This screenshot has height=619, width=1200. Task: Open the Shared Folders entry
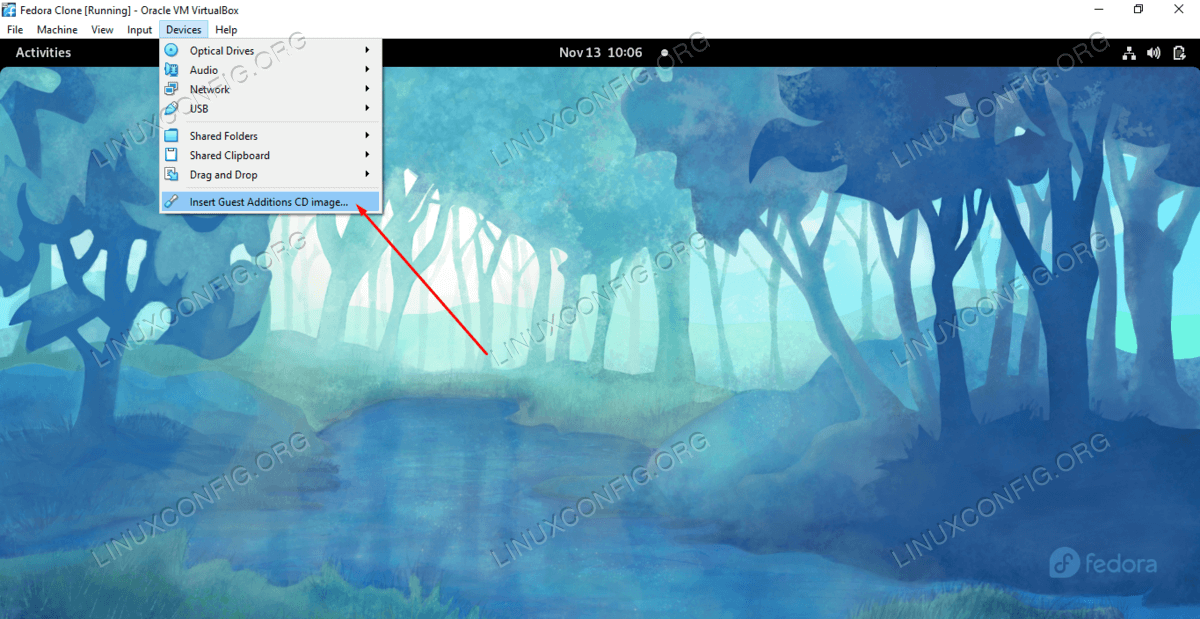pyautogui.click(x=270, y=136)
